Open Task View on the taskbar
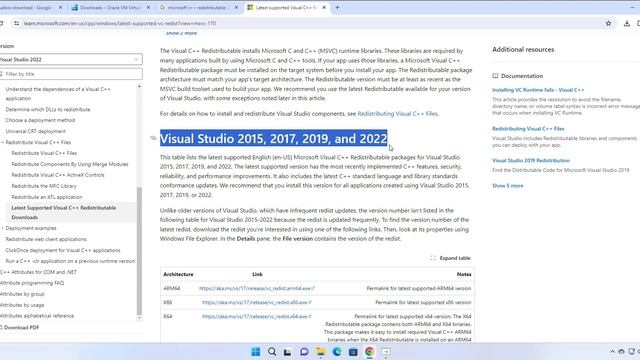Viewport: 640px width, 360px height. [288, 352]
